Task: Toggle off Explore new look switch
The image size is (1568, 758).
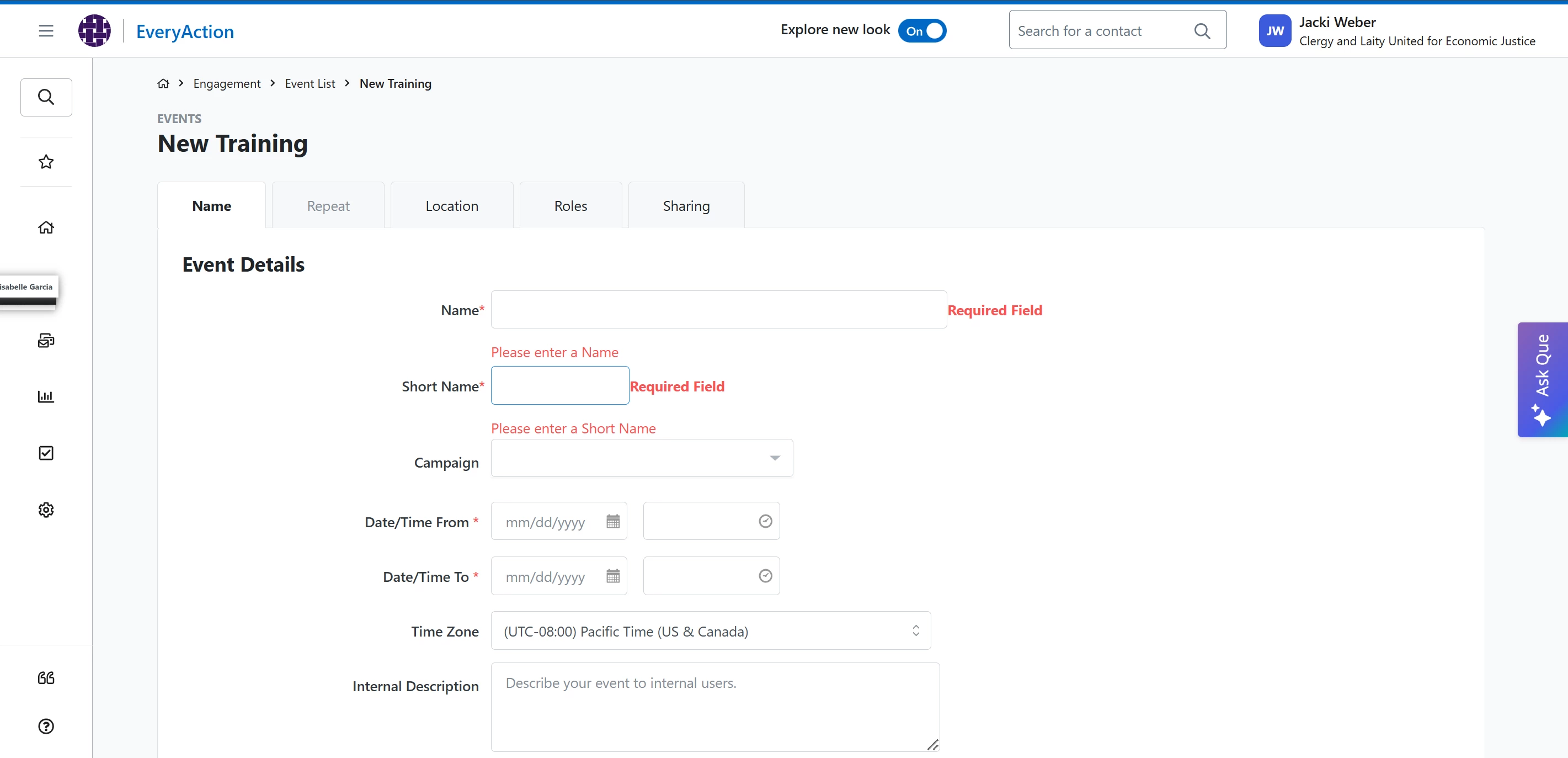Action: pyautogui.click(x=922, y=31)
